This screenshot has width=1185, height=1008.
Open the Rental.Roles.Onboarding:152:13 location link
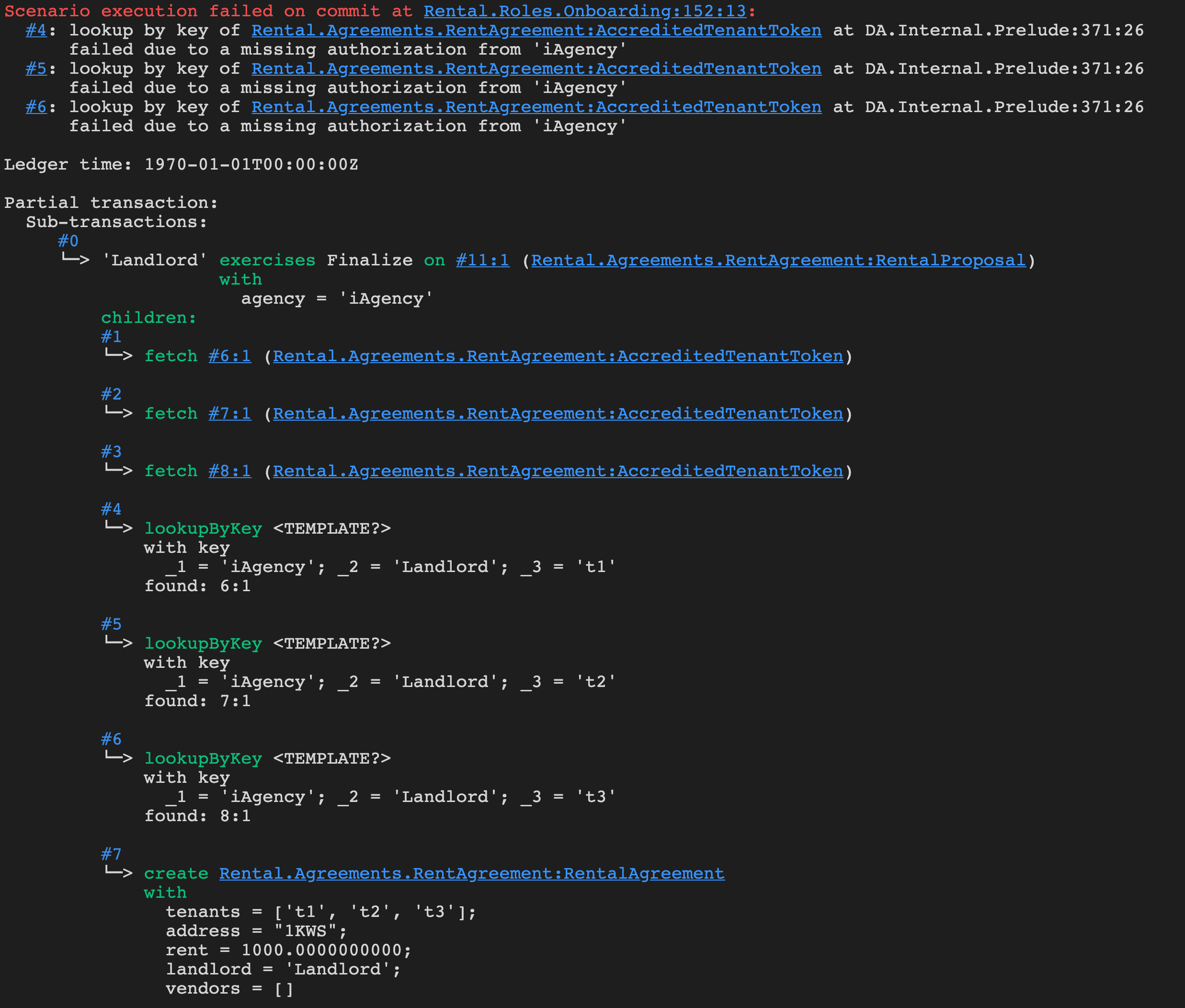[x=584, y=11]
